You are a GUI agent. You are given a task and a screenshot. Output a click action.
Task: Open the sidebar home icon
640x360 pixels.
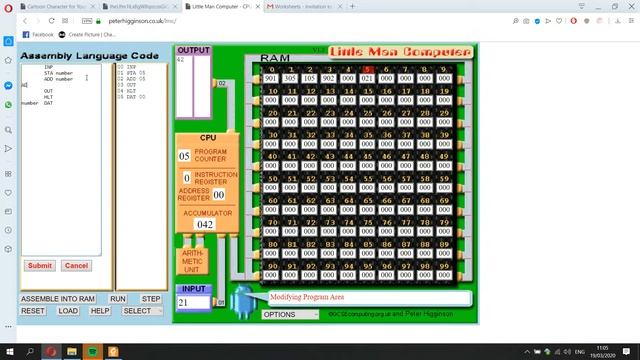(x=8, y=41)
